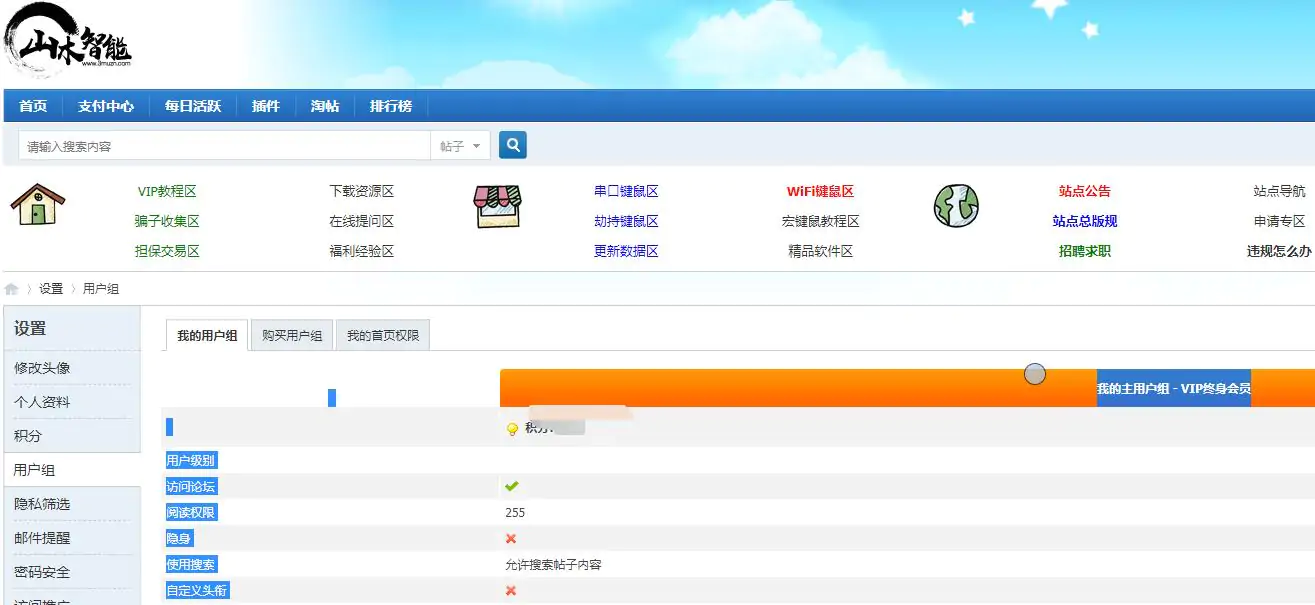The image size is (1315, 605).
Task: Click the red cross in 隐身 row
Action: (x=511, y=538)
